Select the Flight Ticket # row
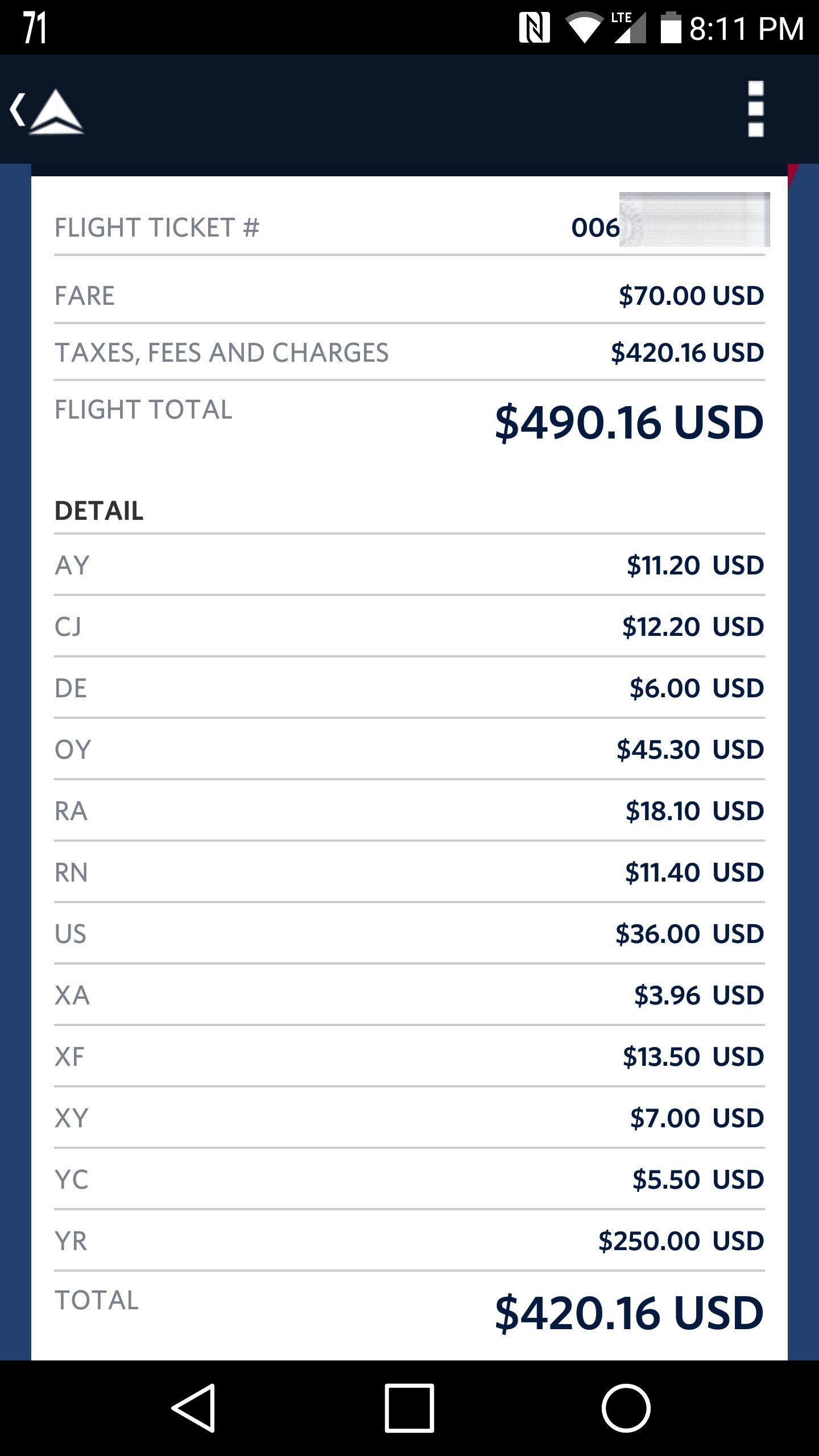This screenshot has width=819, height=1456. (409, 227)
